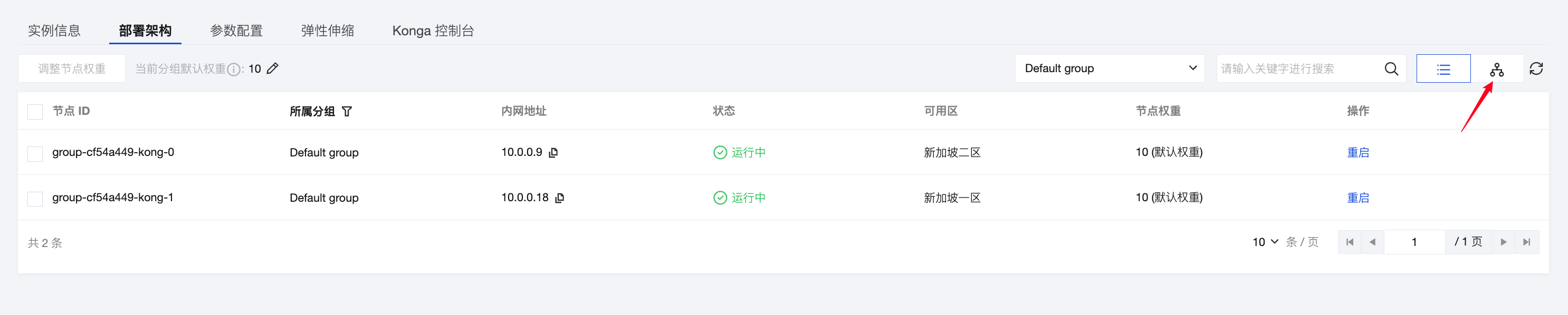Click the search magnifier icon
1568x315 pixels.
[1391, 68]
